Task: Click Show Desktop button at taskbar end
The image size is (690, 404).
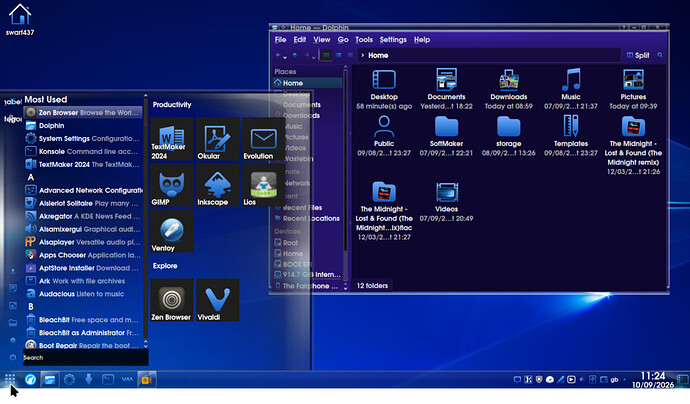Action: pos(683,379)
